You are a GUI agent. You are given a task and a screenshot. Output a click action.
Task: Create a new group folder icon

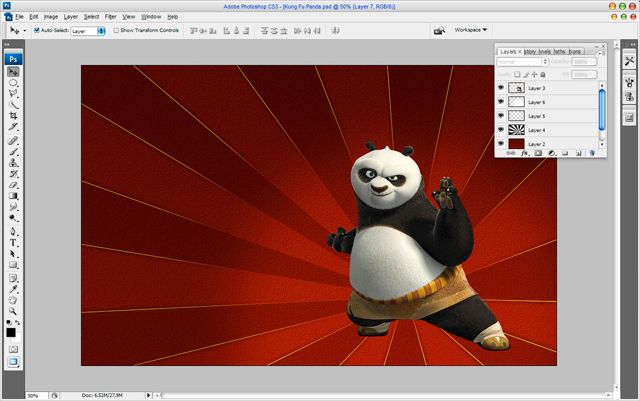pyautogui.click(x=565, y=153)
